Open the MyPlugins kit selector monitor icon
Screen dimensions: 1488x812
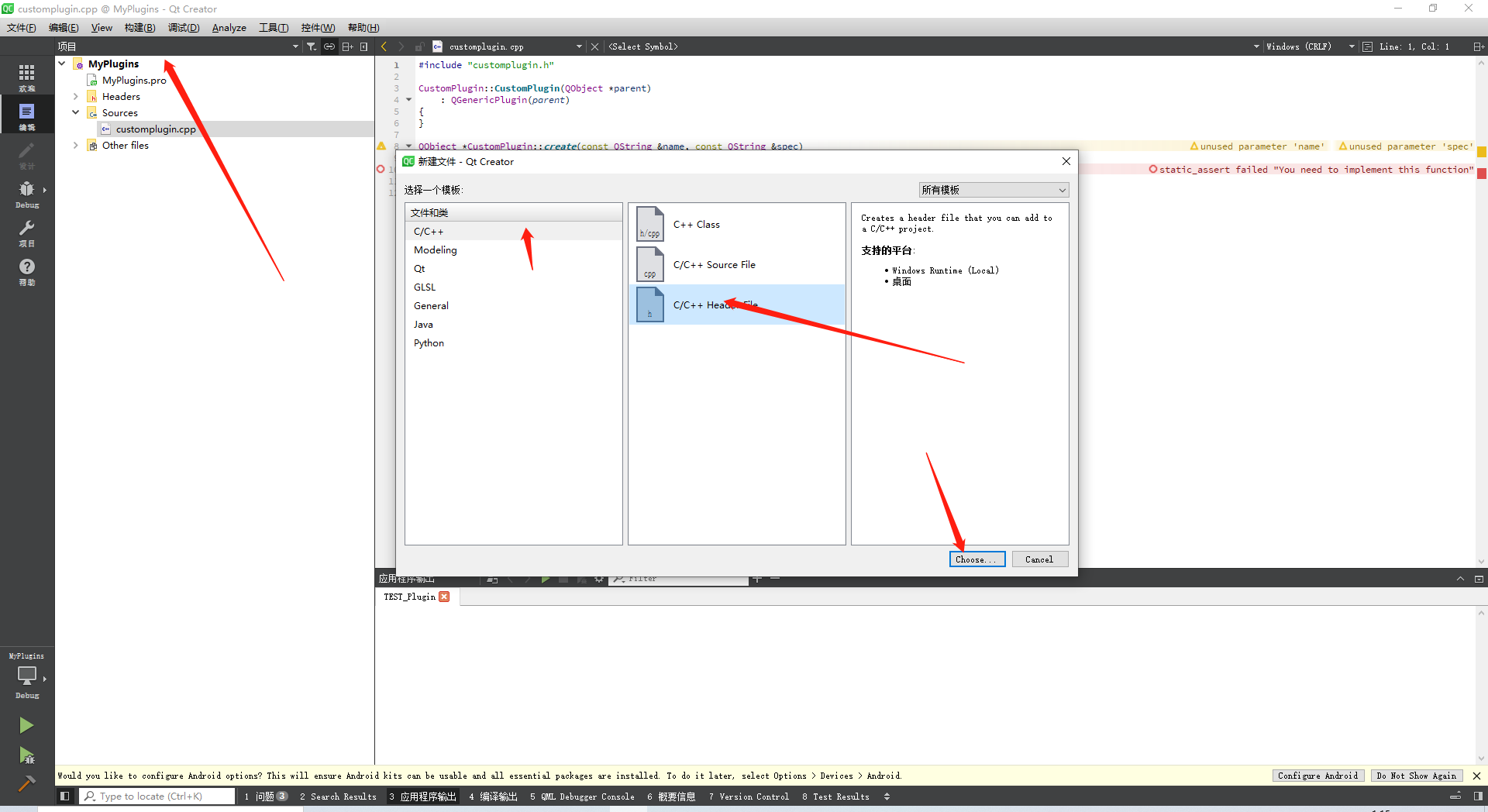tap(26, 677)
